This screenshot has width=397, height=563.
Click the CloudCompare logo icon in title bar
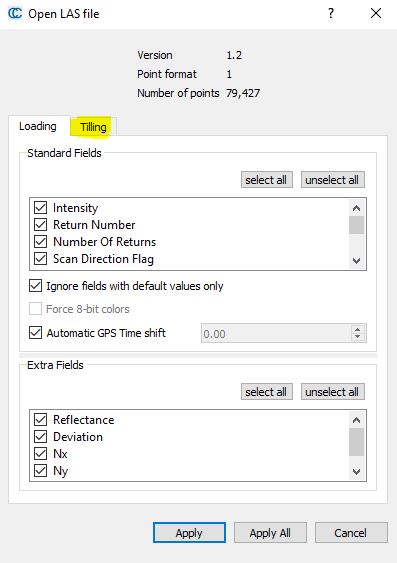tap(15, 14)
